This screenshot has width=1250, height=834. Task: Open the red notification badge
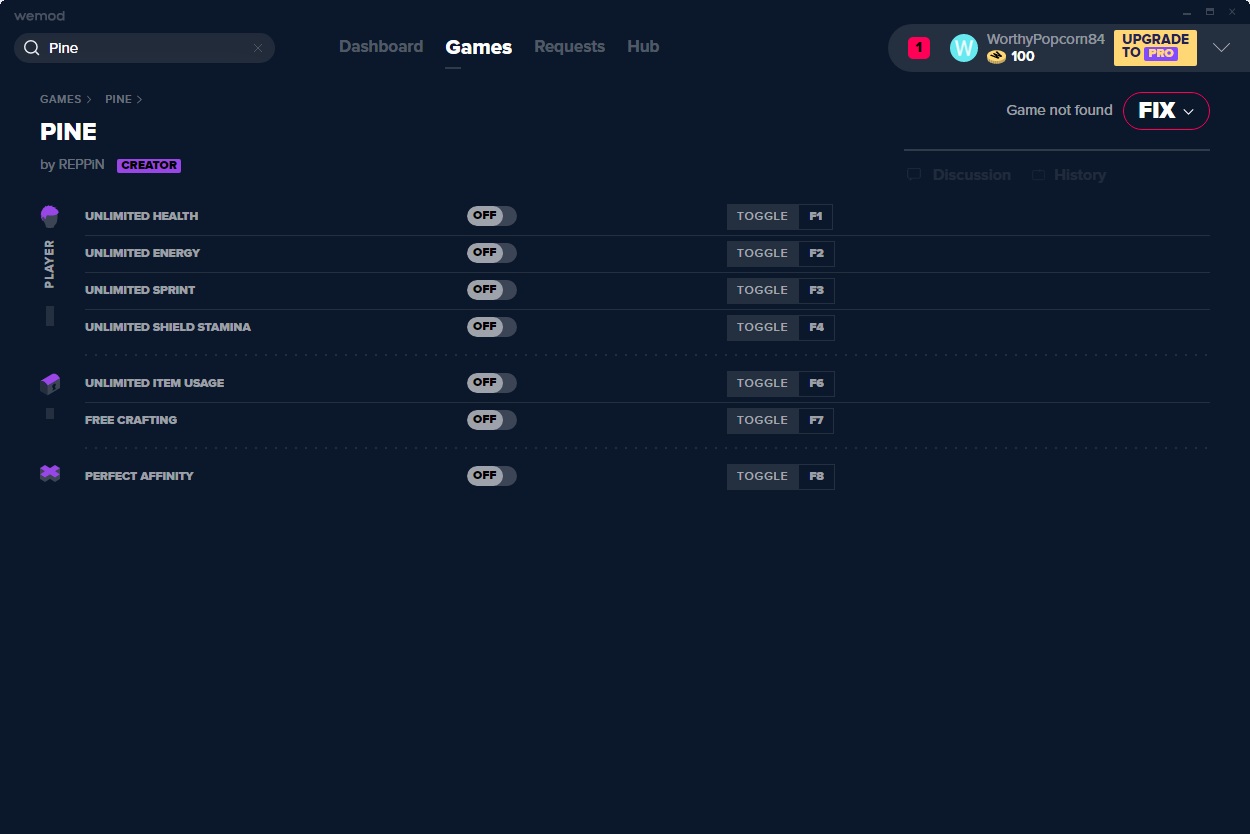tap(919, 47)
